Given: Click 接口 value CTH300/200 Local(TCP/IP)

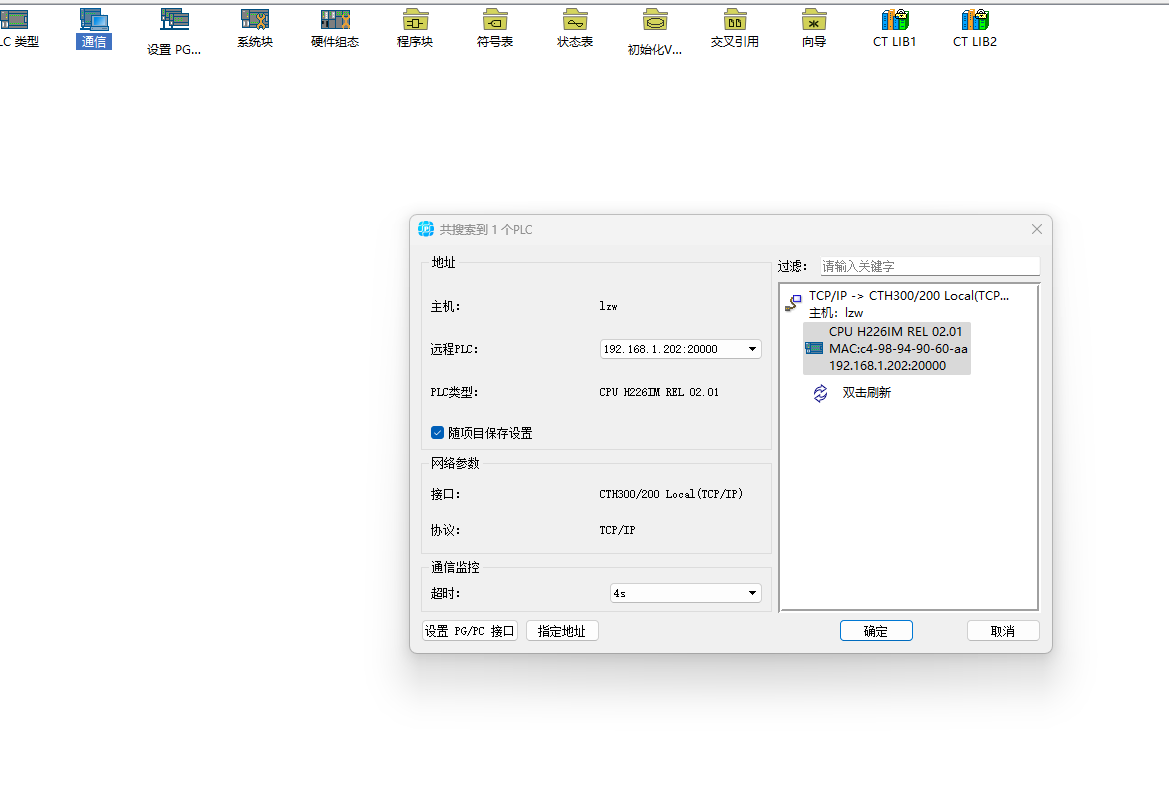Looking at the screenshot, I should pyautogui.click(x=671, y=494).
